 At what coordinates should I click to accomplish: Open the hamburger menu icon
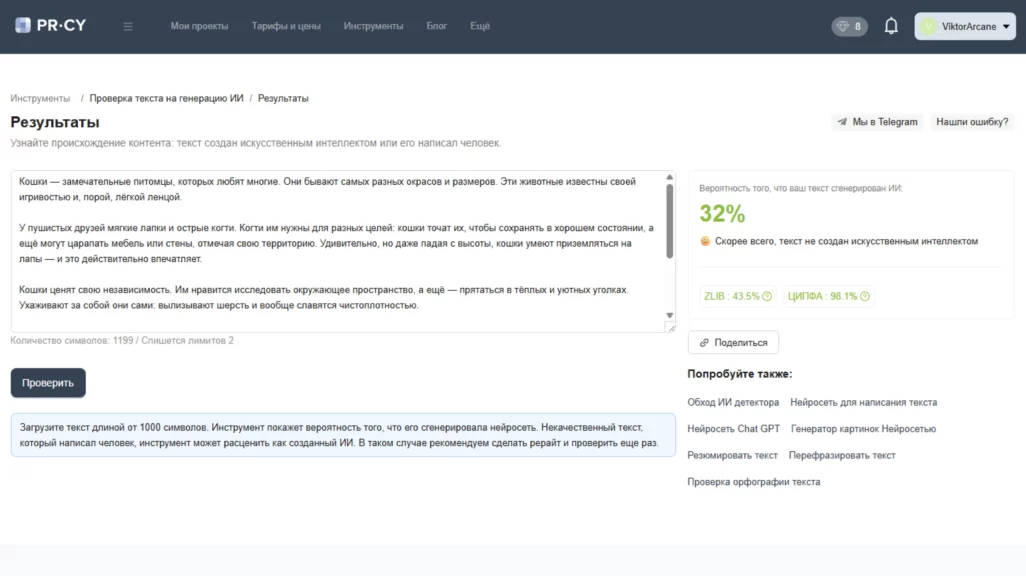[x=128, y=27]
